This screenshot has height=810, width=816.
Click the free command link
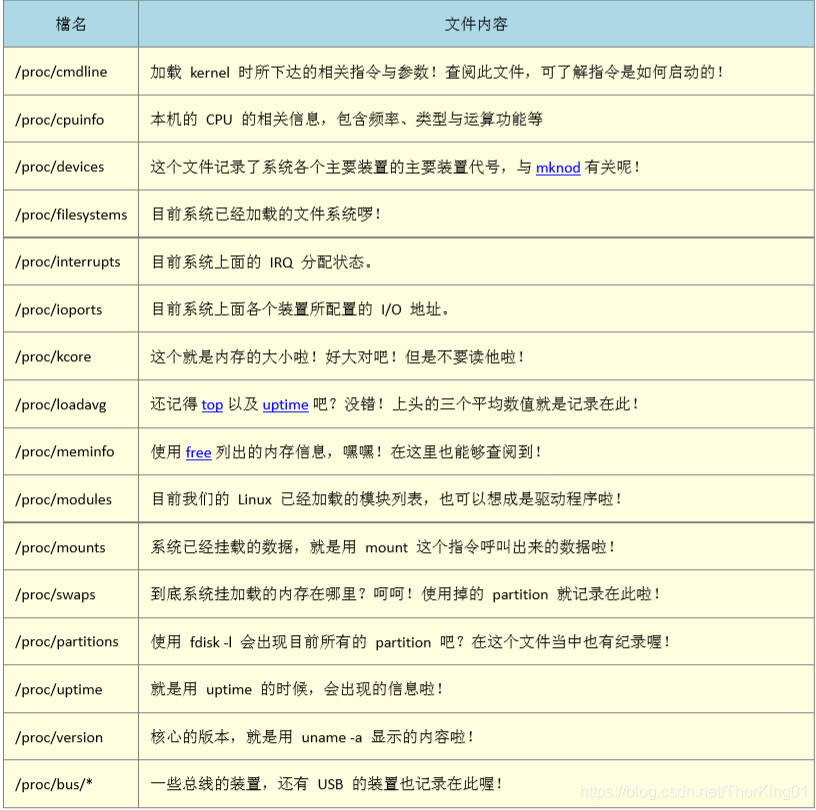tap(198, 452)
